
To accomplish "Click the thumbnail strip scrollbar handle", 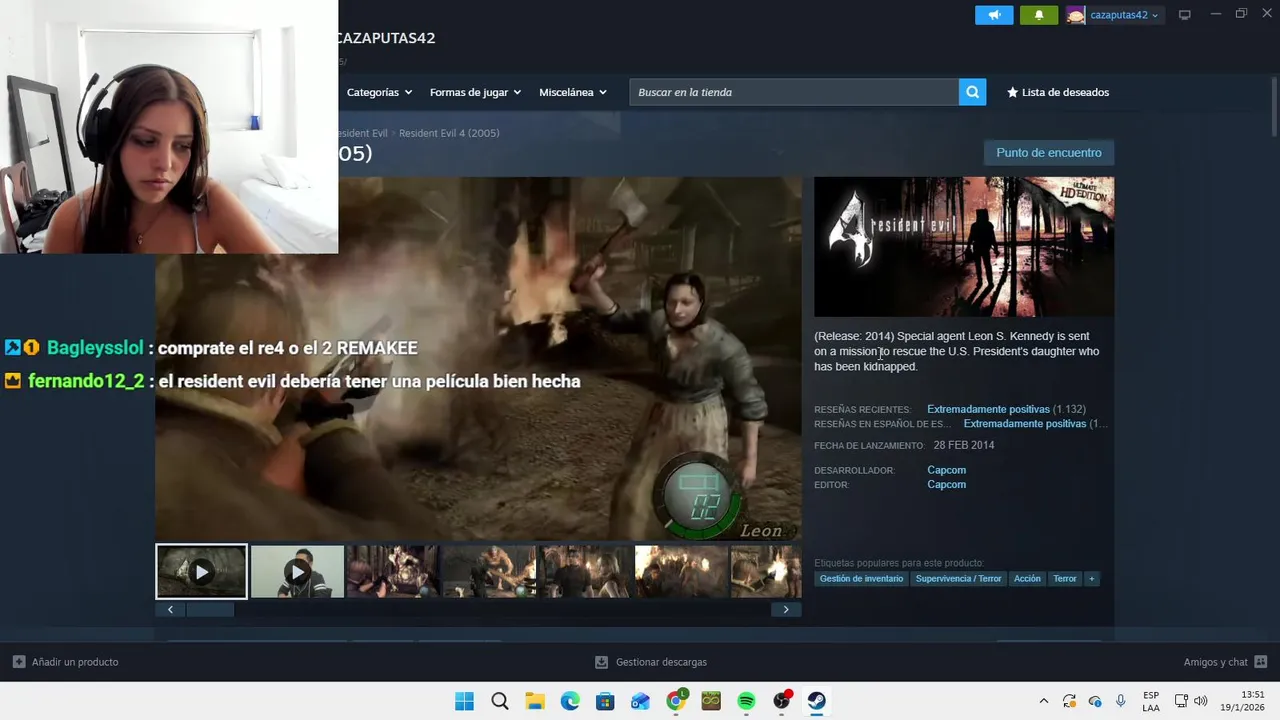I will click(210, 609).
